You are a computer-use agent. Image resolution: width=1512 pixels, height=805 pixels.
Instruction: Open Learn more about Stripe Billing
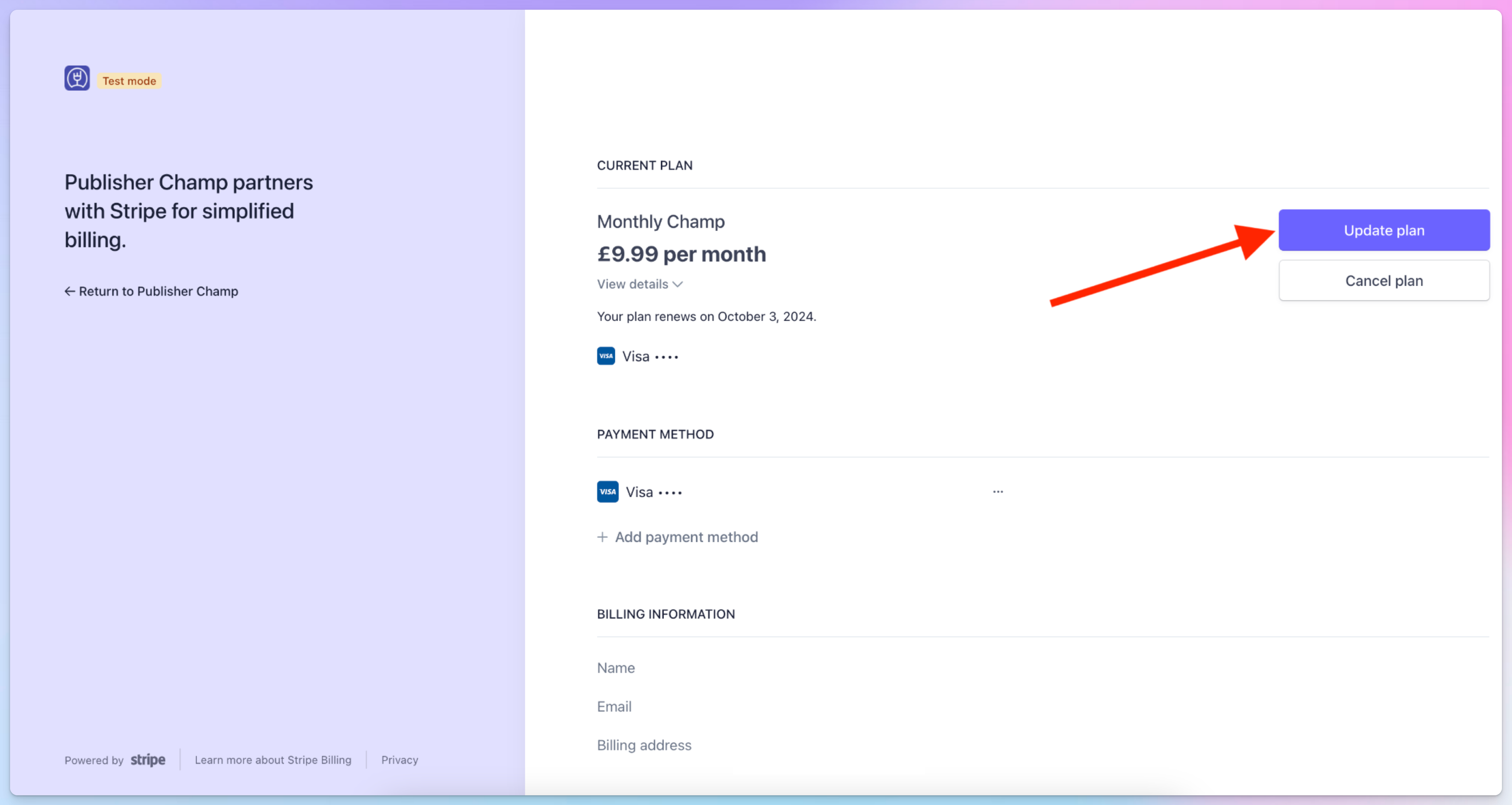point(273,760)
